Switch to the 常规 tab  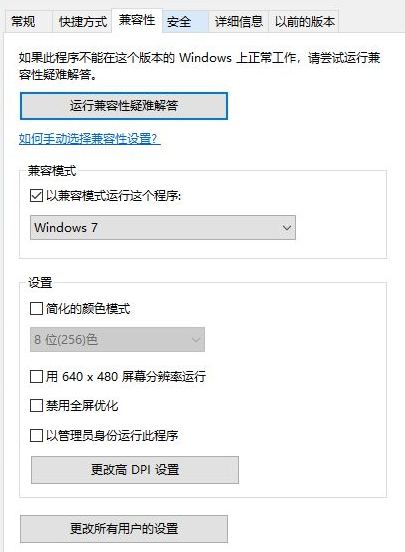pos(23,22)
